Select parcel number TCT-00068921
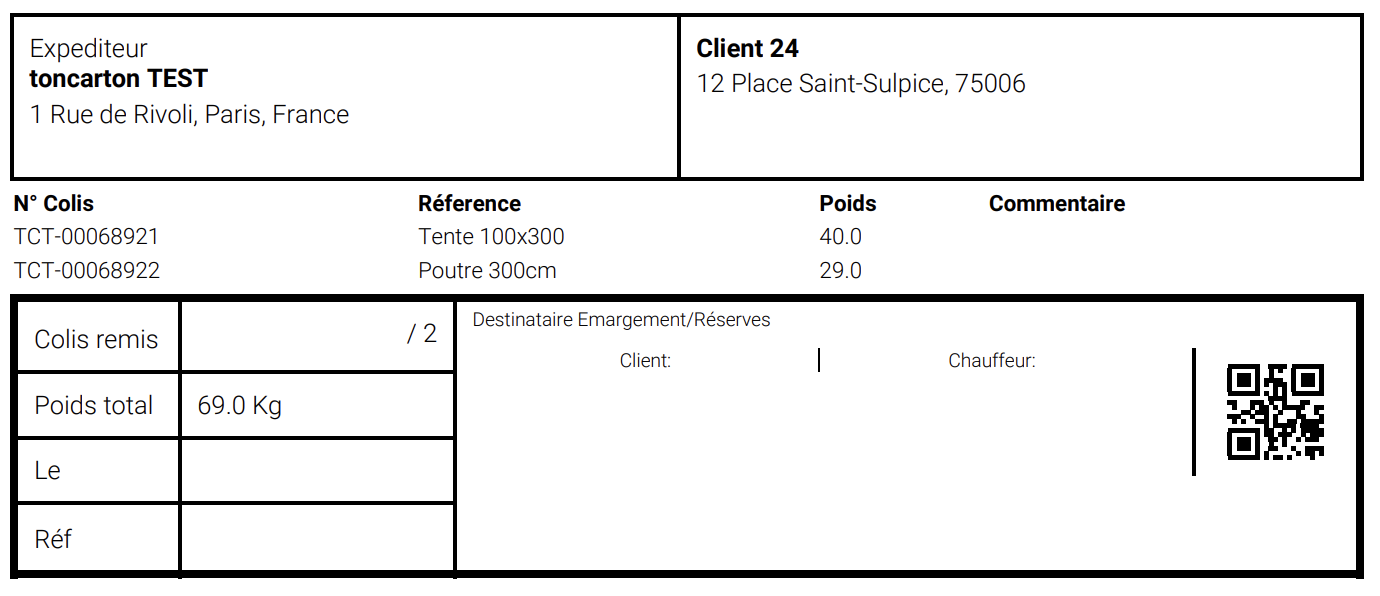1380x596 pixels. pos(86,237)
